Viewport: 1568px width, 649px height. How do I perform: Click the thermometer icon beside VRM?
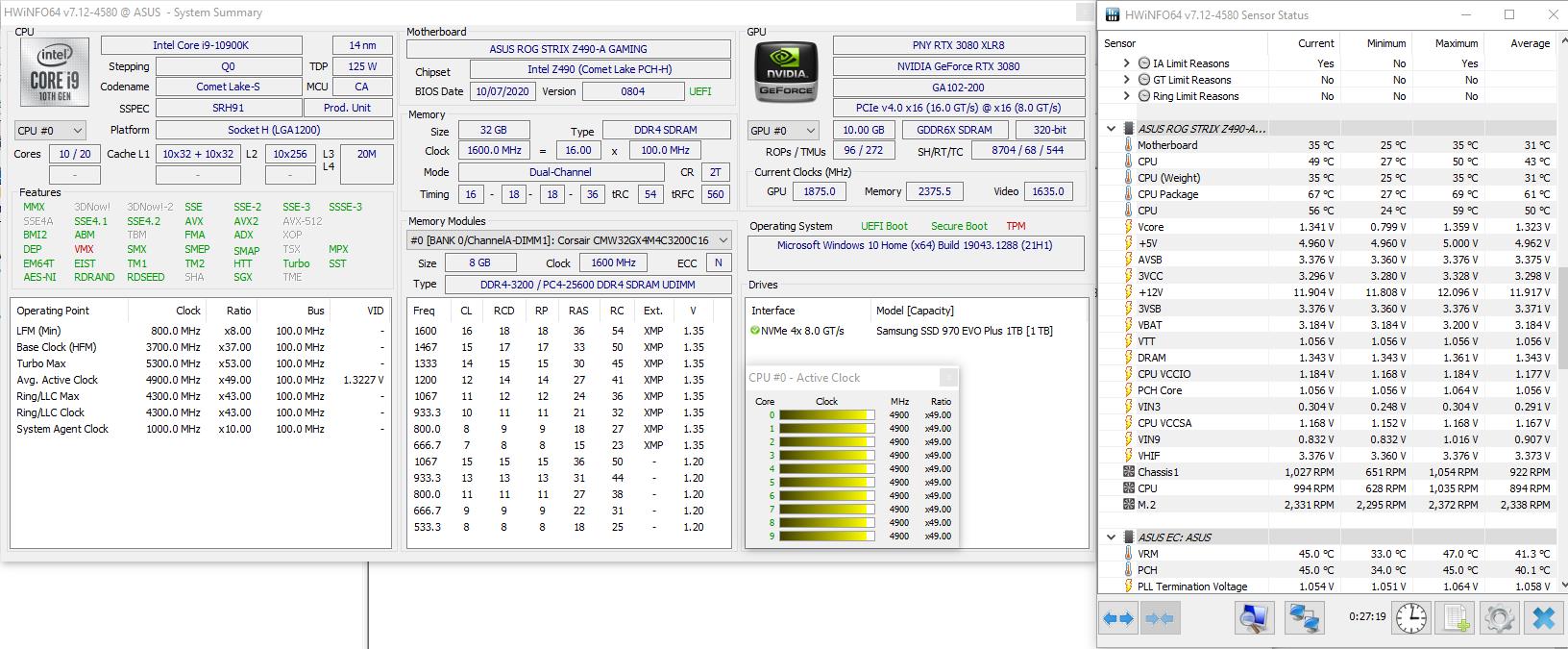(x=1129, y=554)
